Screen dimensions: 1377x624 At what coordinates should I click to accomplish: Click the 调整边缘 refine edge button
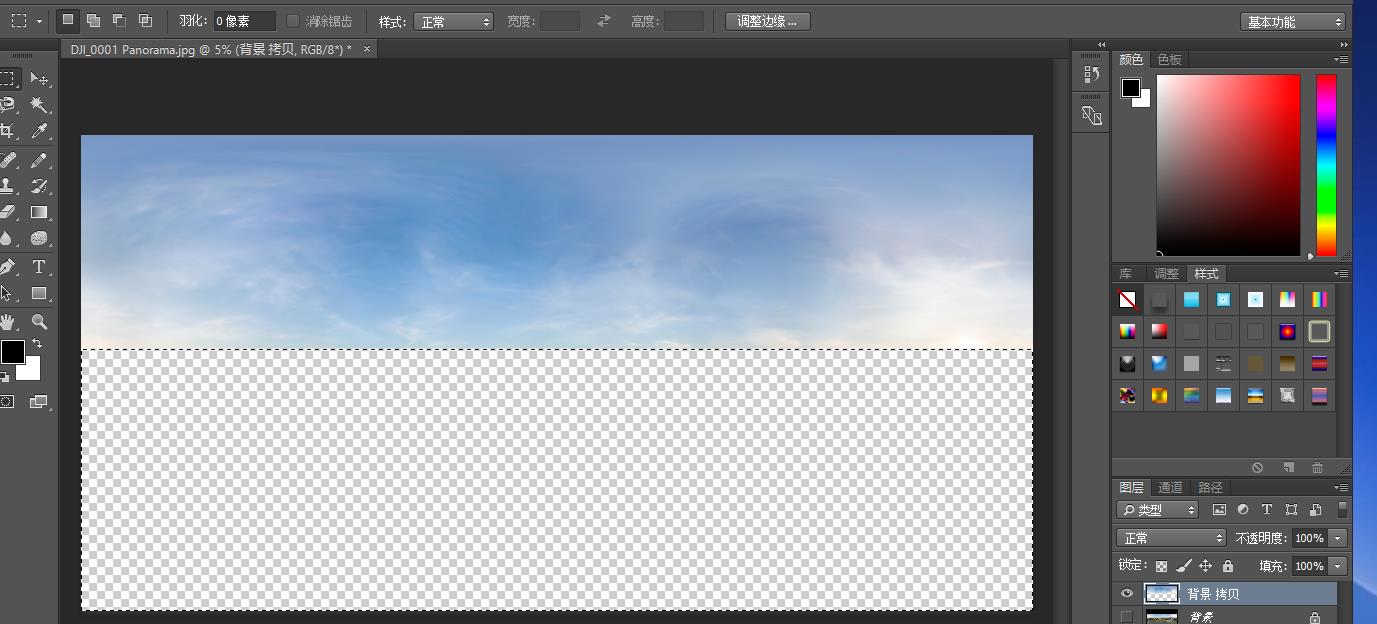click(767, 21)
